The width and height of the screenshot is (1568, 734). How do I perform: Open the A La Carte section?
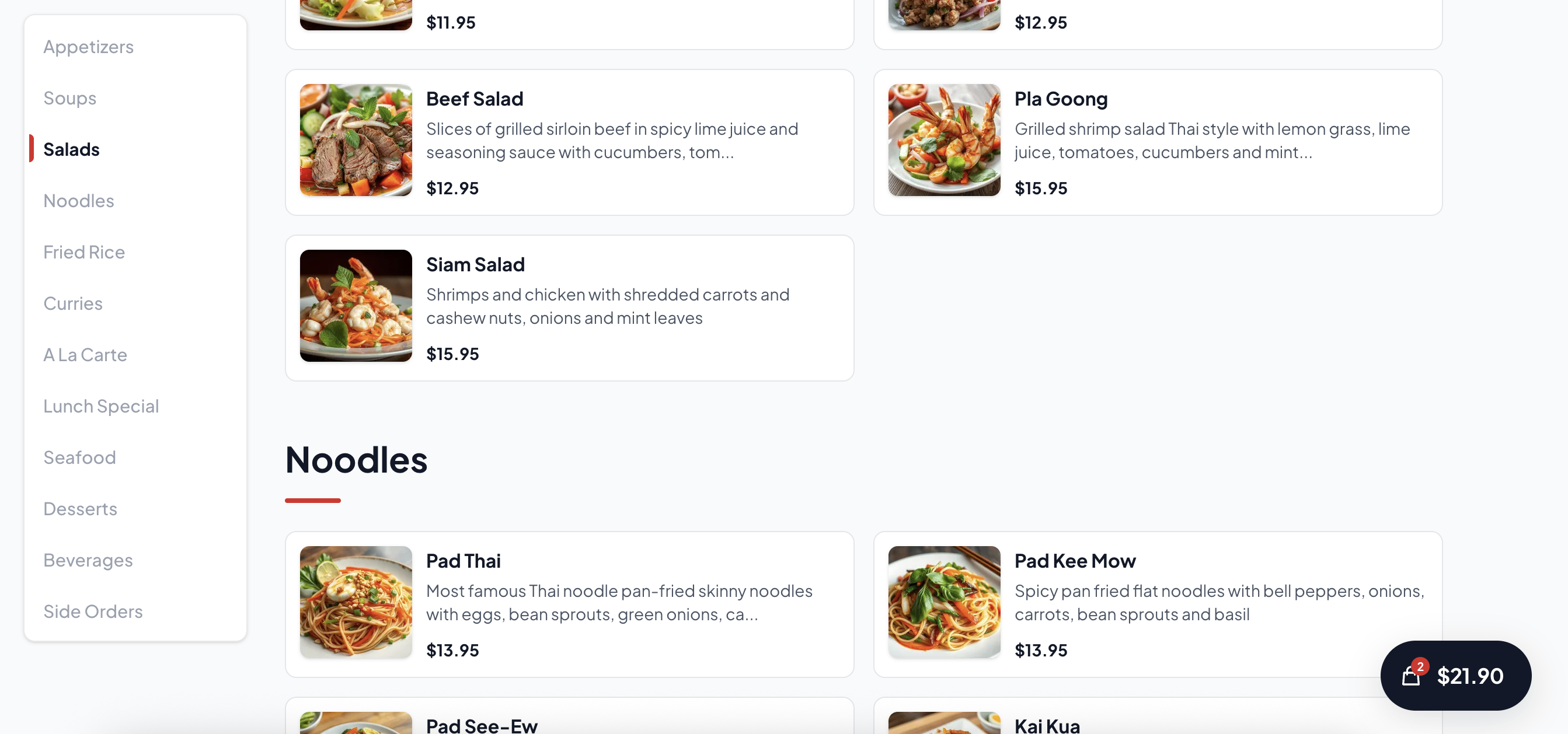click(85, 354)
